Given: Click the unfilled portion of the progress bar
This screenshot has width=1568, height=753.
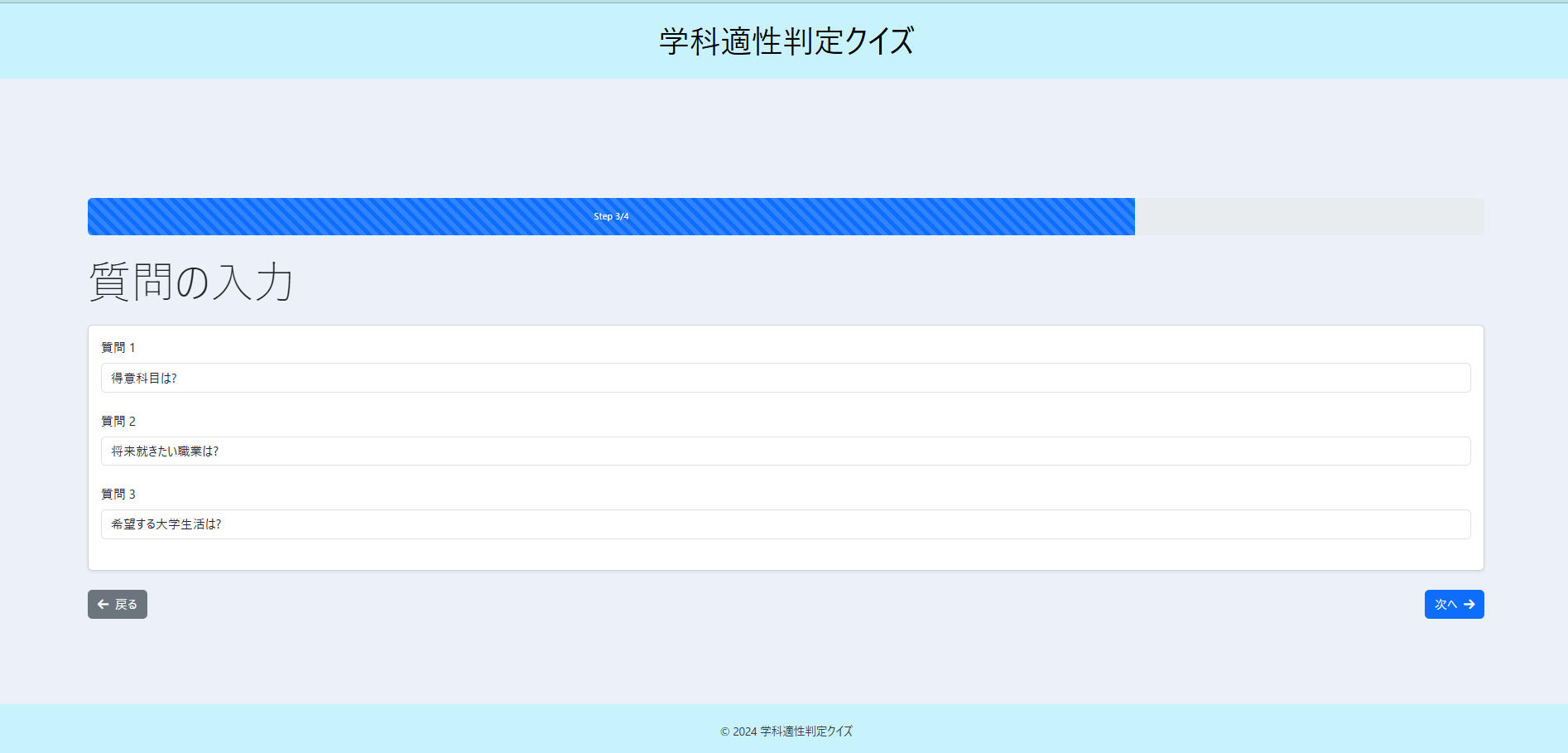Looking at the screenshot, I should click(1308, 216).
